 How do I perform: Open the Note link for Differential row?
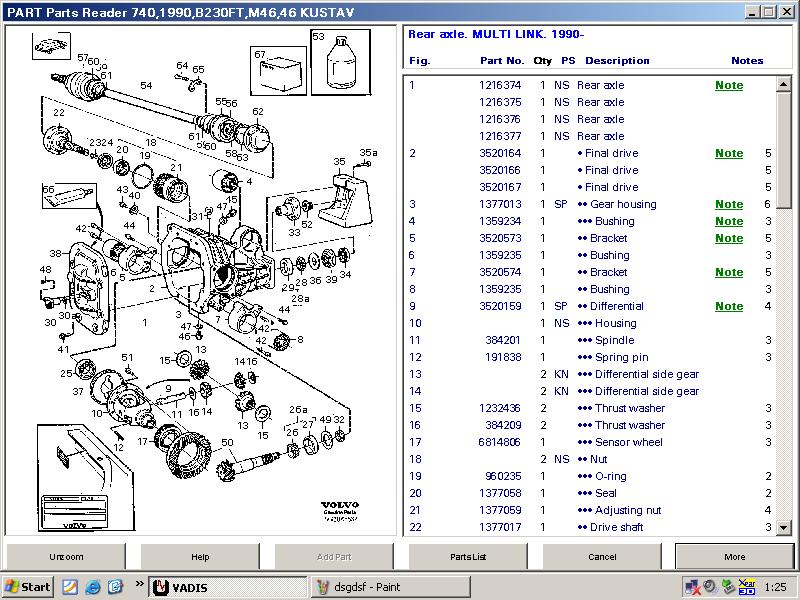coord(729,307)
